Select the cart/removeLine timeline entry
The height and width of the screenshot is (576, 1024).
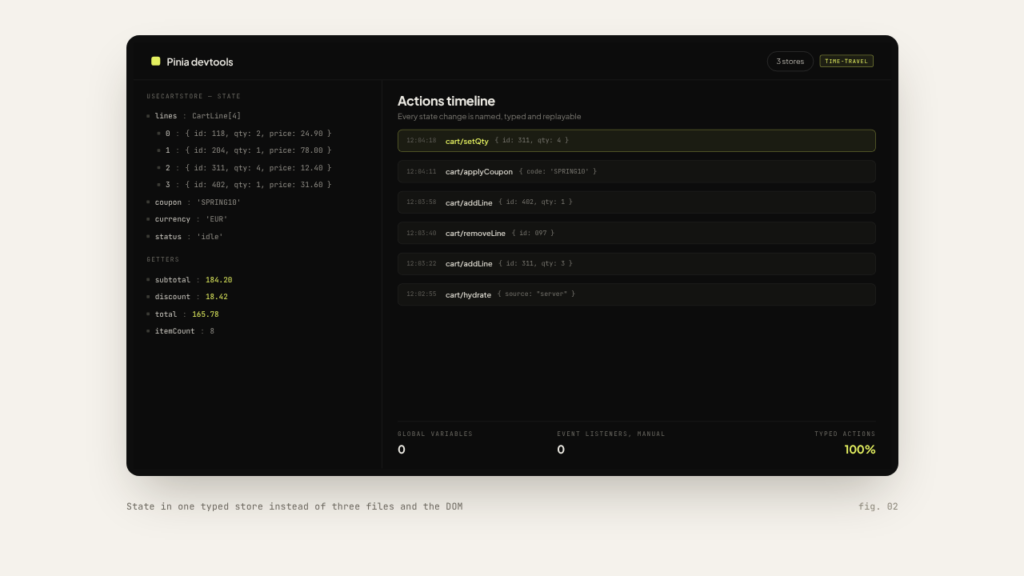pyautogui.click(x=636, y=233)
